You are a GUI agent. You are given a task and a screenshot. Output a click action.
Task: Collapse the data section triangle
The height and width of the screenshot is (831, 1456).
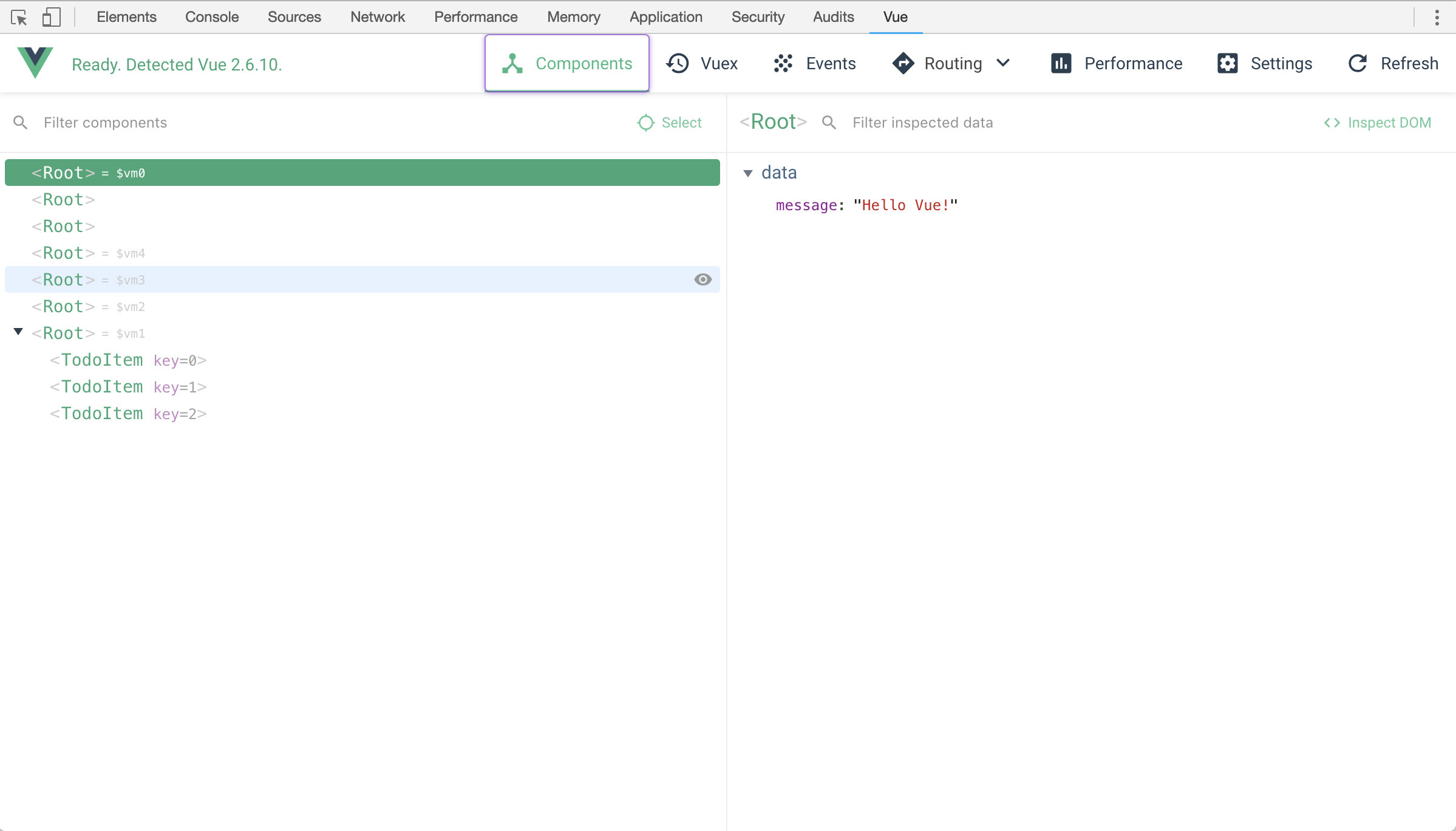pos(748,173)
